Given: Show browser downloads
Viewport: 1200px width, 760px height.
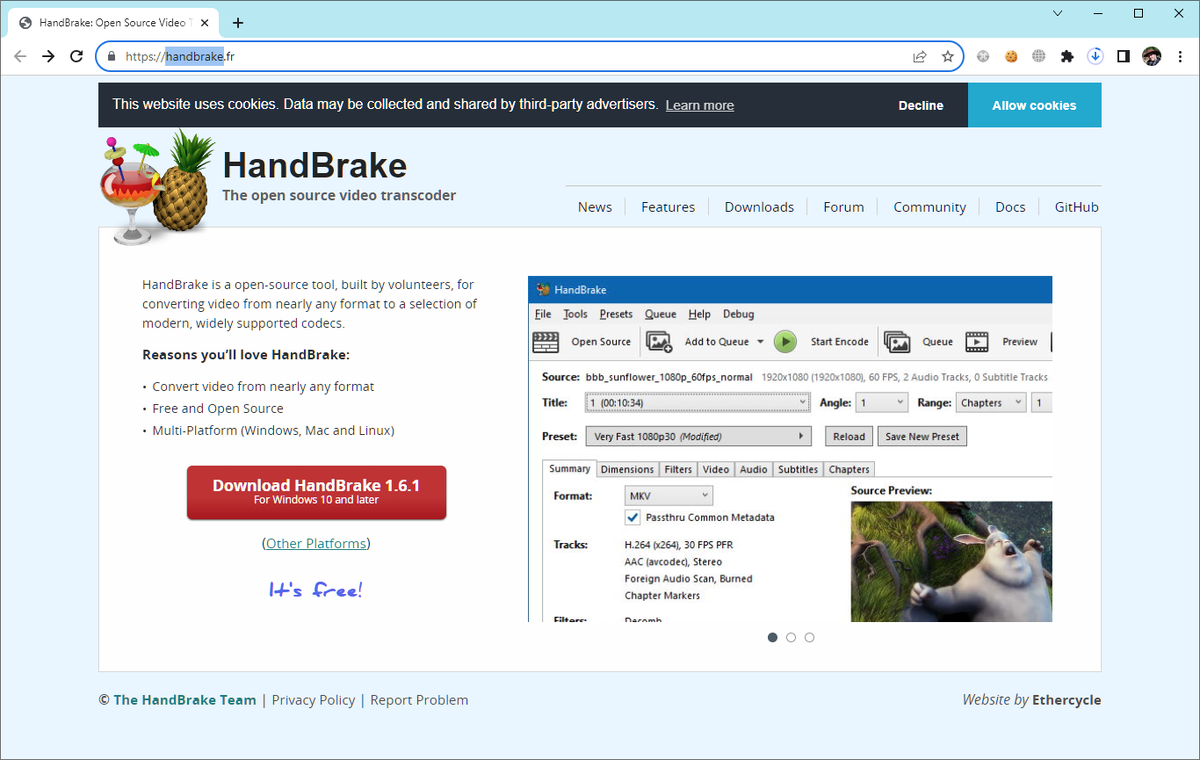Looking at the screenshot, I should pos(1095,57).
